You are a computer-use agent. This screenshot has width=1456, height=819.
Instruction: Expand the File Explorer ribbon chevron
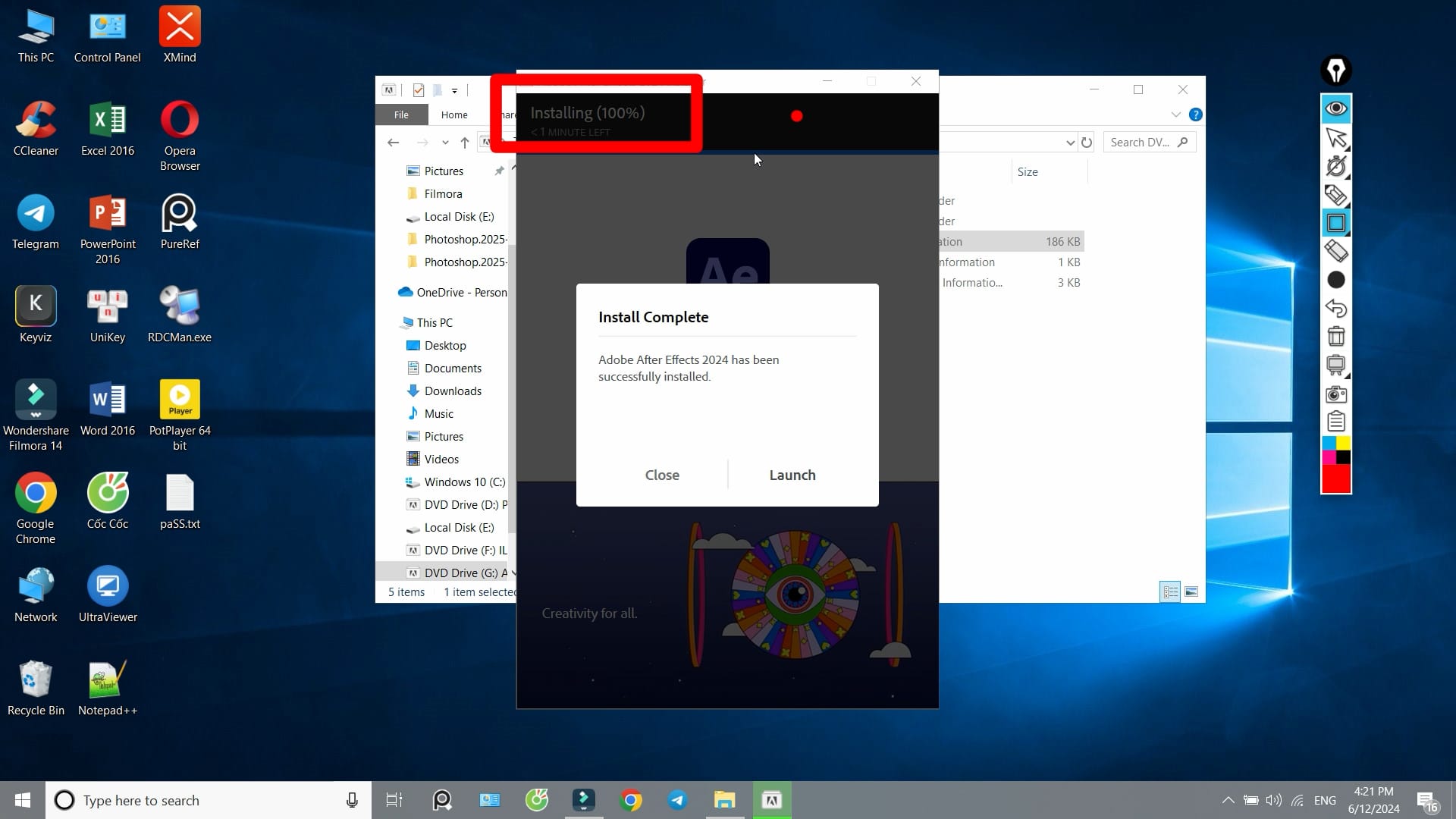1176,115
